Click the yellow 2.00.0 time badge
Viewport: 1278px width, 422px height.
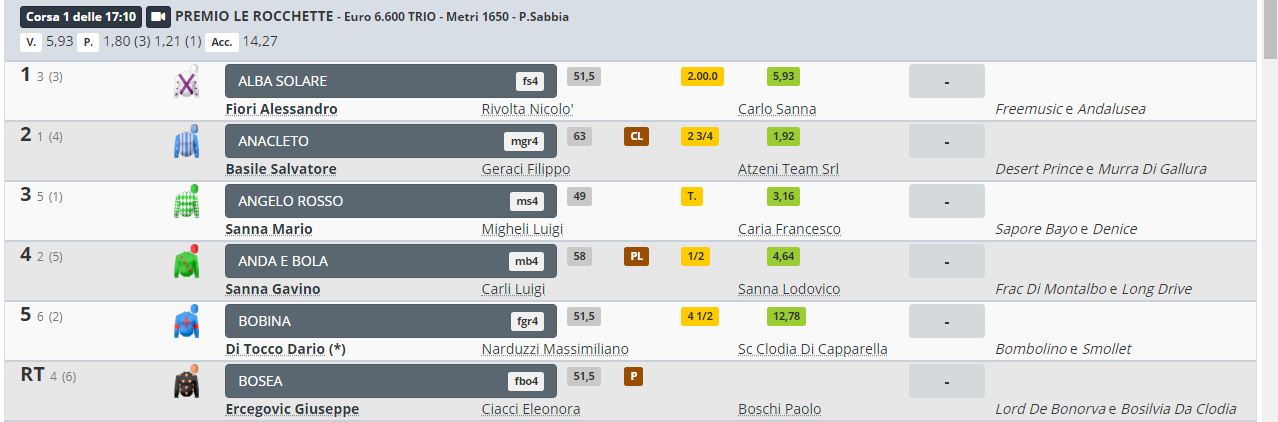(x=702, y=77)
